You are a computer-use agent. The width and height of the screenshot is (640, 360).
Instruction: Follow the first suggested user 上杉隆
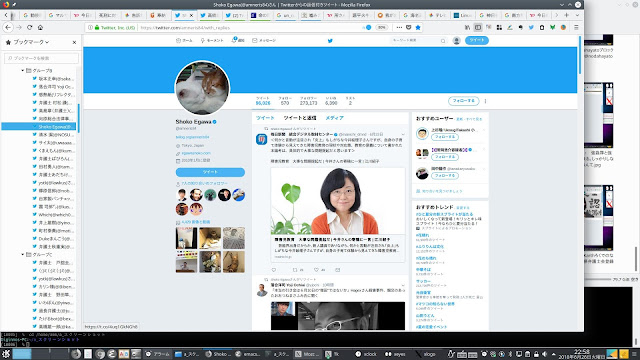click(445, 137)
